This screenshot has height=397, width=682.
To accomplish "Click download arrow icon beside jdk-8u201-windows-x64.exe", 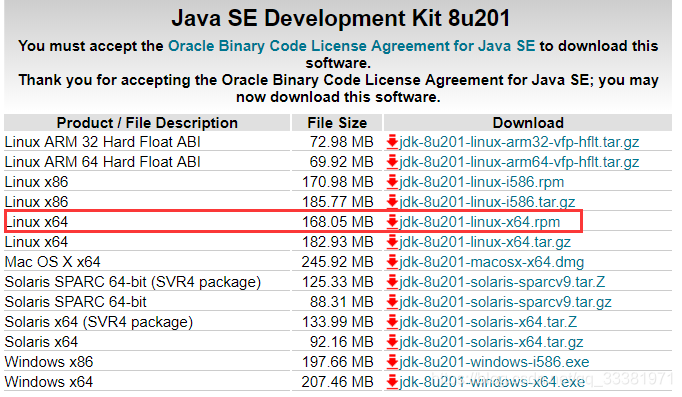I will point(392,382).
